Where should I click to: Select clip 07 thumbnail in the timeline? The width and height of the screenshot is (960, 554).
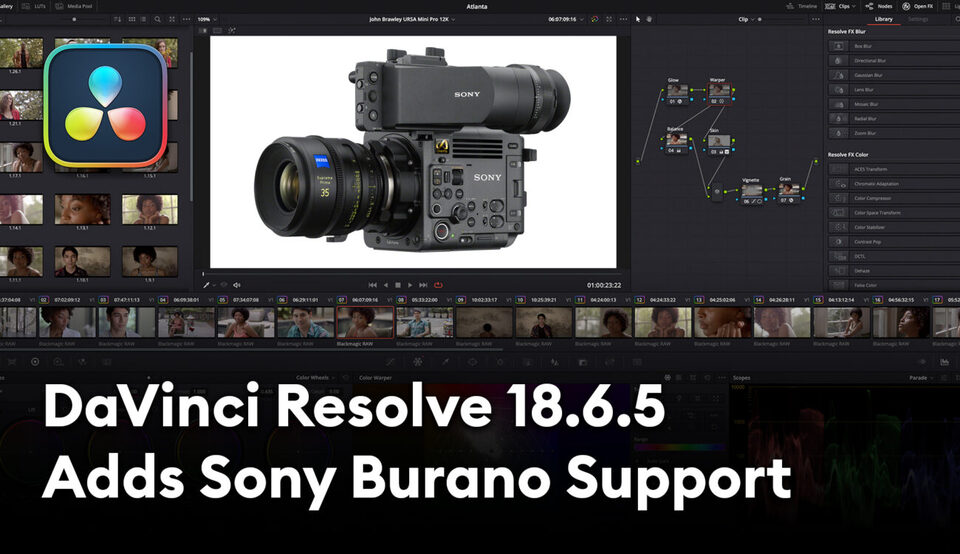coord(365,322)
